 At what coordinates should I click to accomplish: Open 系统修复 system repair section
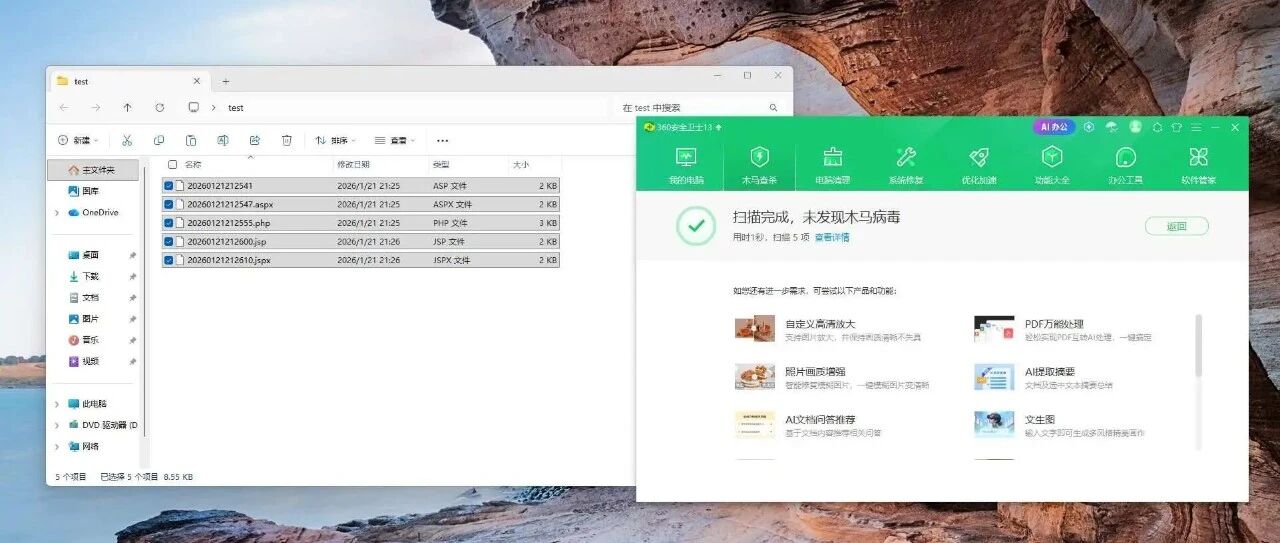click(906, 166)
